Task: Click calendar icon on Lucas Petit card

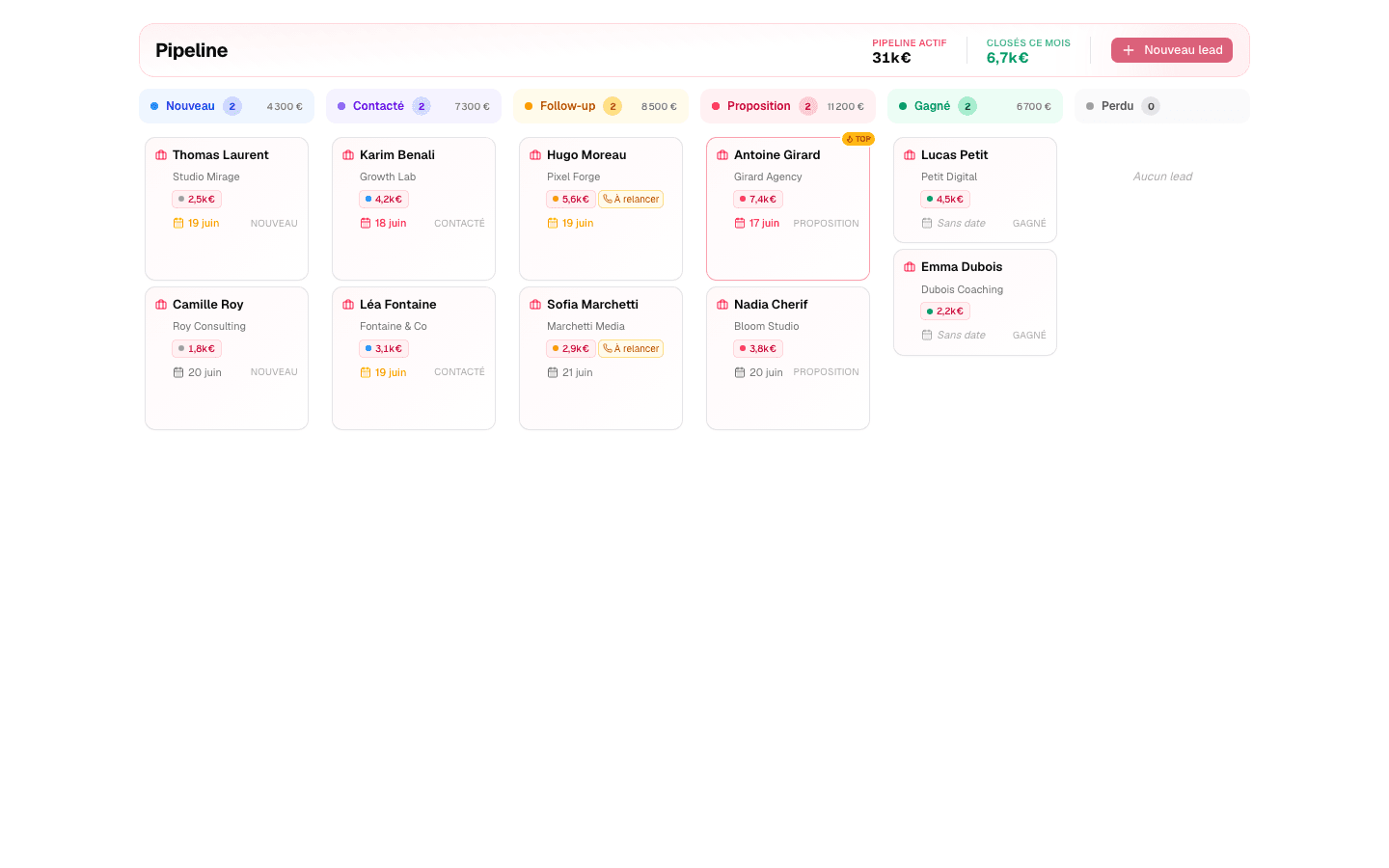Action: tap(927, 223)
